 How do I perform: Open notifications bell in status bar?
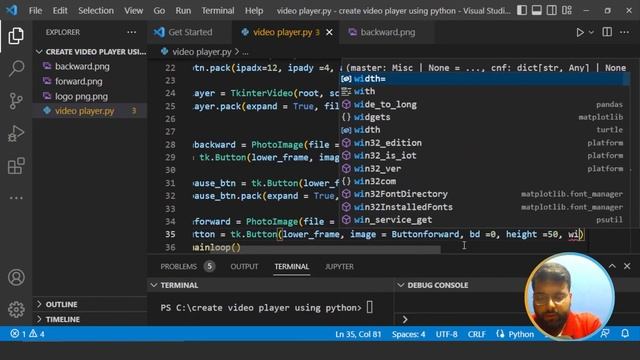coord(625,334)
